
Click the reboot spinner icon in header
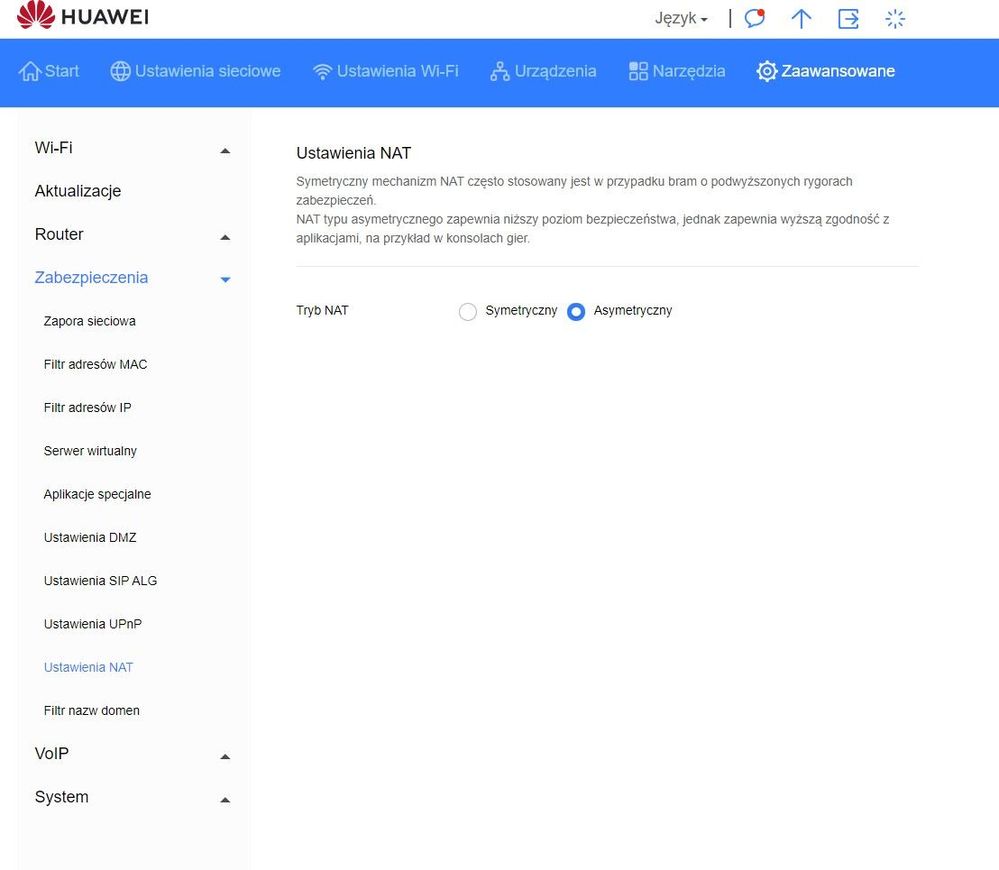pyautogui.click(x=895, y=18)
